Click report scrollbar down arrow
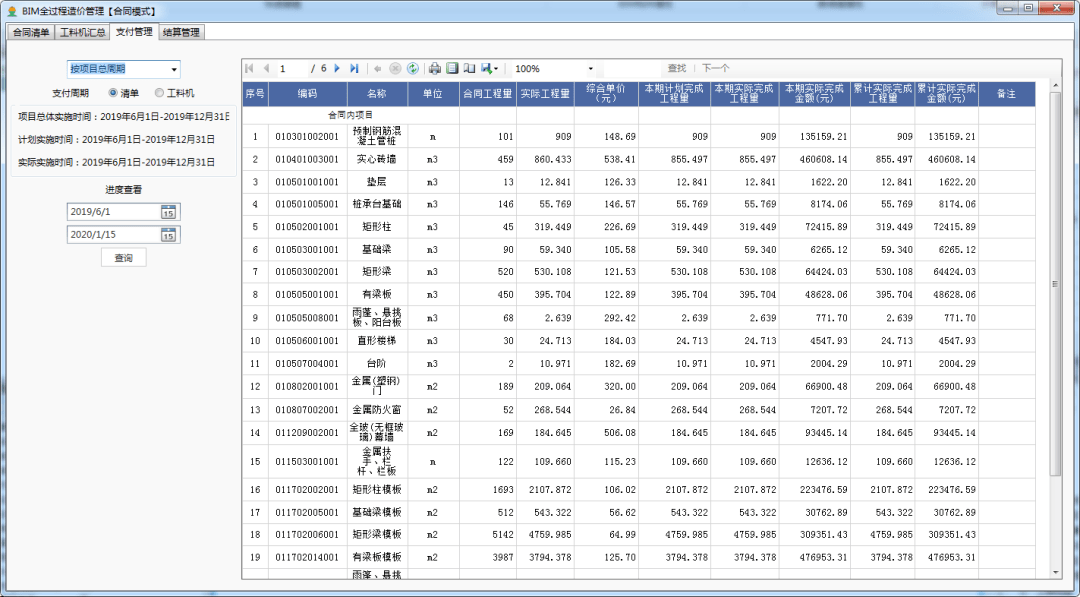The image size is (1080, 597). pos(1055,573)
